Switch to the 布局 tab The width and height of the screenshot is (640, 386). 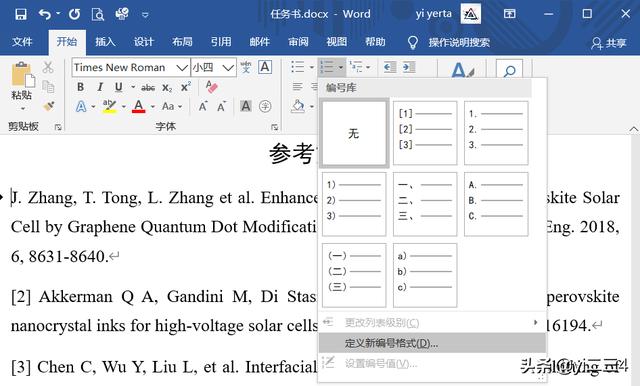pyautogui.click(x=182, y=42)
